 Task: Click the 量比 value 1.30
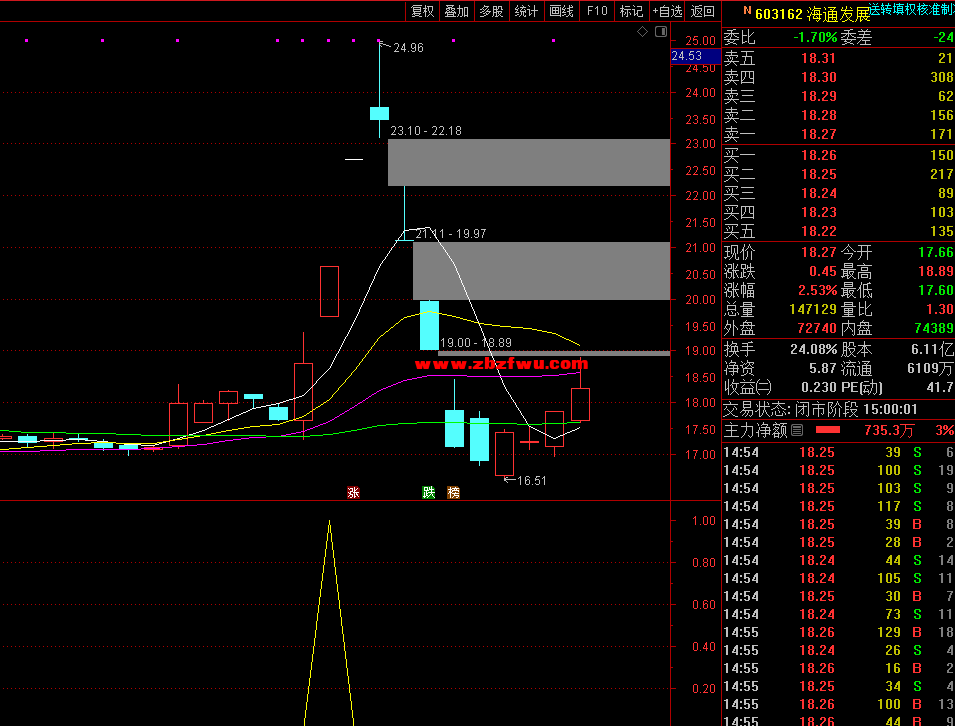point(940,309)
